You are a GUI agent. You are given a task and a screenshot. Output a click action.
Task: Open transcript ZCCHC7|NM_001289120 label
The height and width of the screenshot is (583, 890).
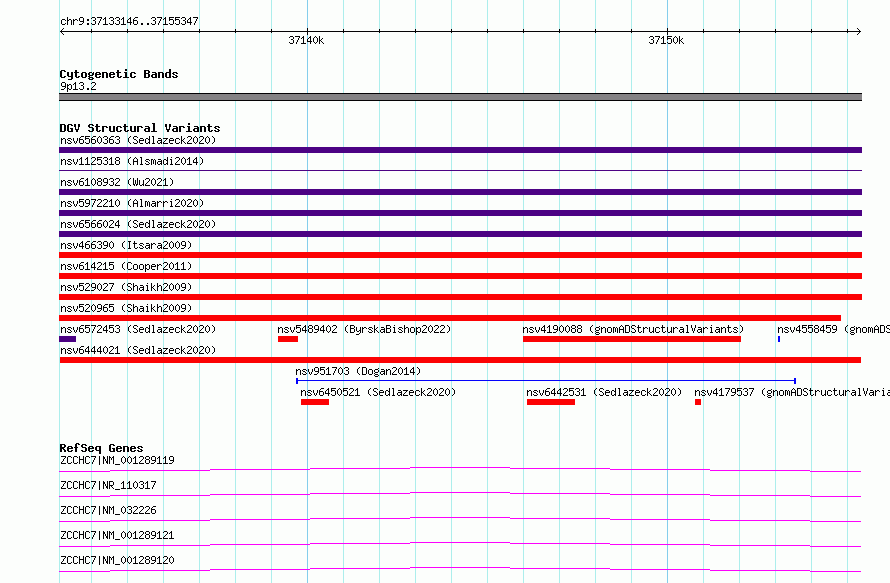click(117, 560)
